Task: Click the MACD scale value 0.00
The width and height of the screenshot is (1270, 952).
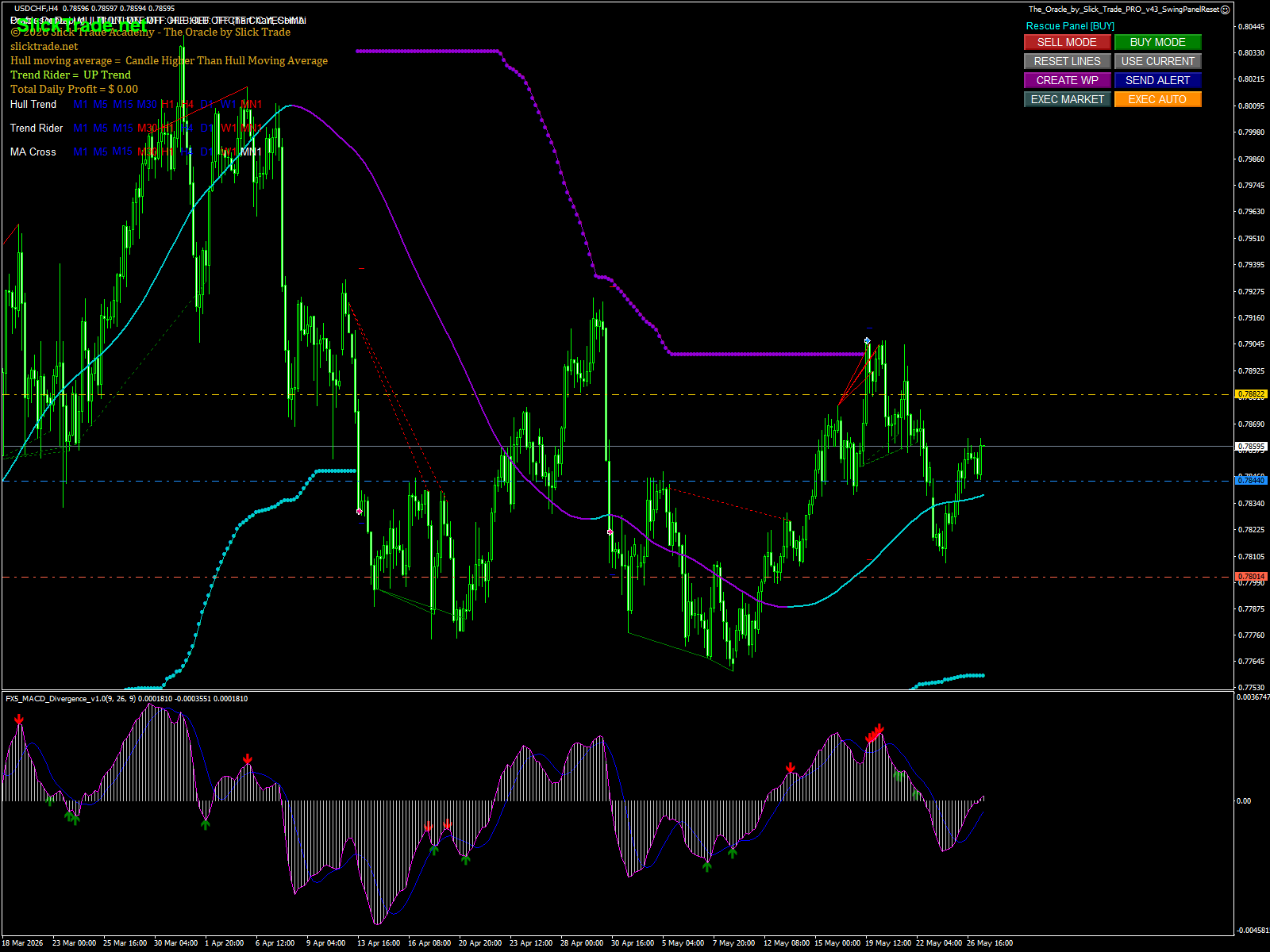Action: pyautogui.click(x=1244, y=801)
